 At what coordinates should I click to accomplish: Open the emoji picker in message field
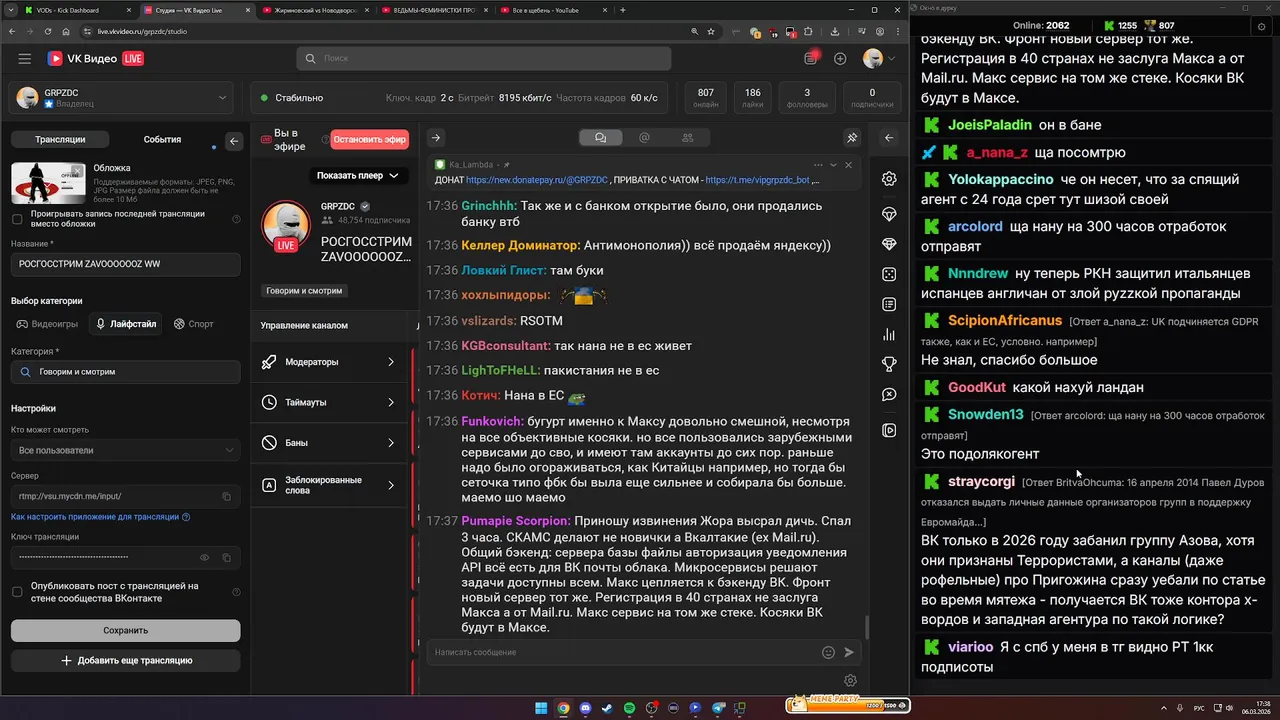828,652
